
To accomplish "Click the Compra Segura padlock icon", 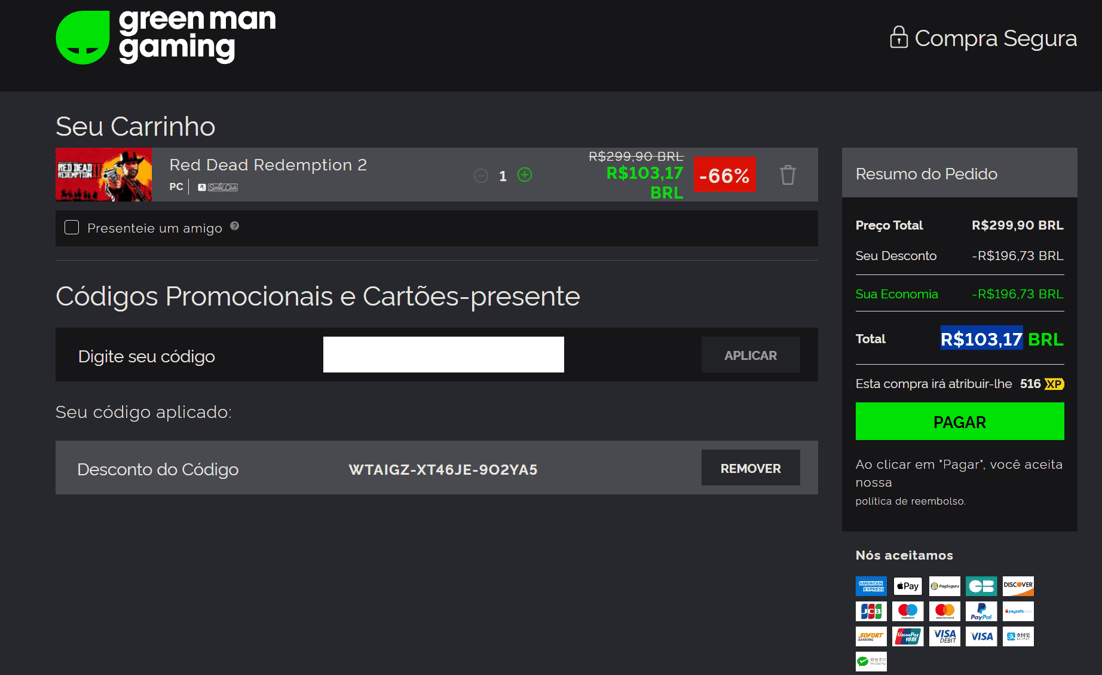I will [x=898, y=37].
